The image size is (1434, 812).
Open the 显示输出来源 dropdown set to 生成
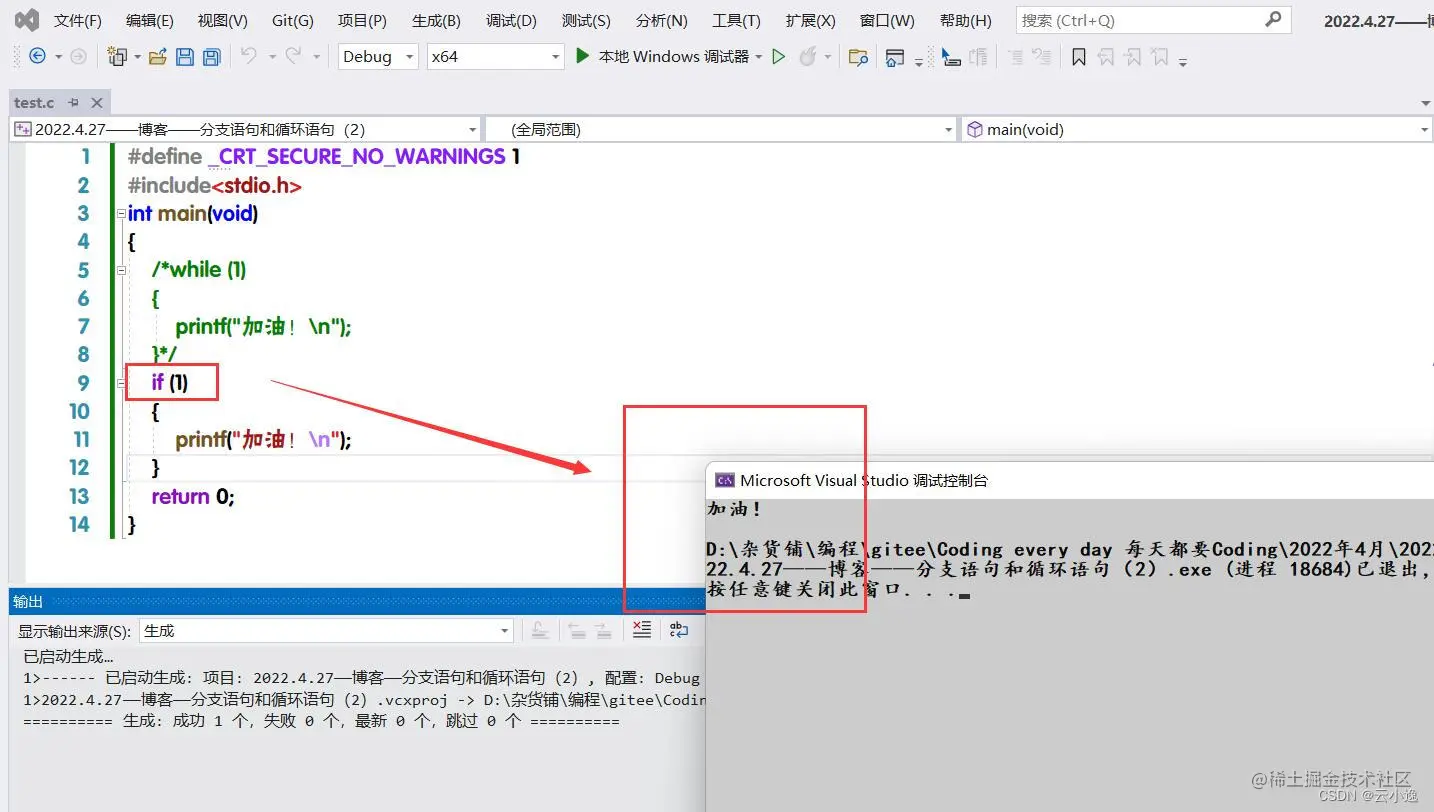pos(326,631)
